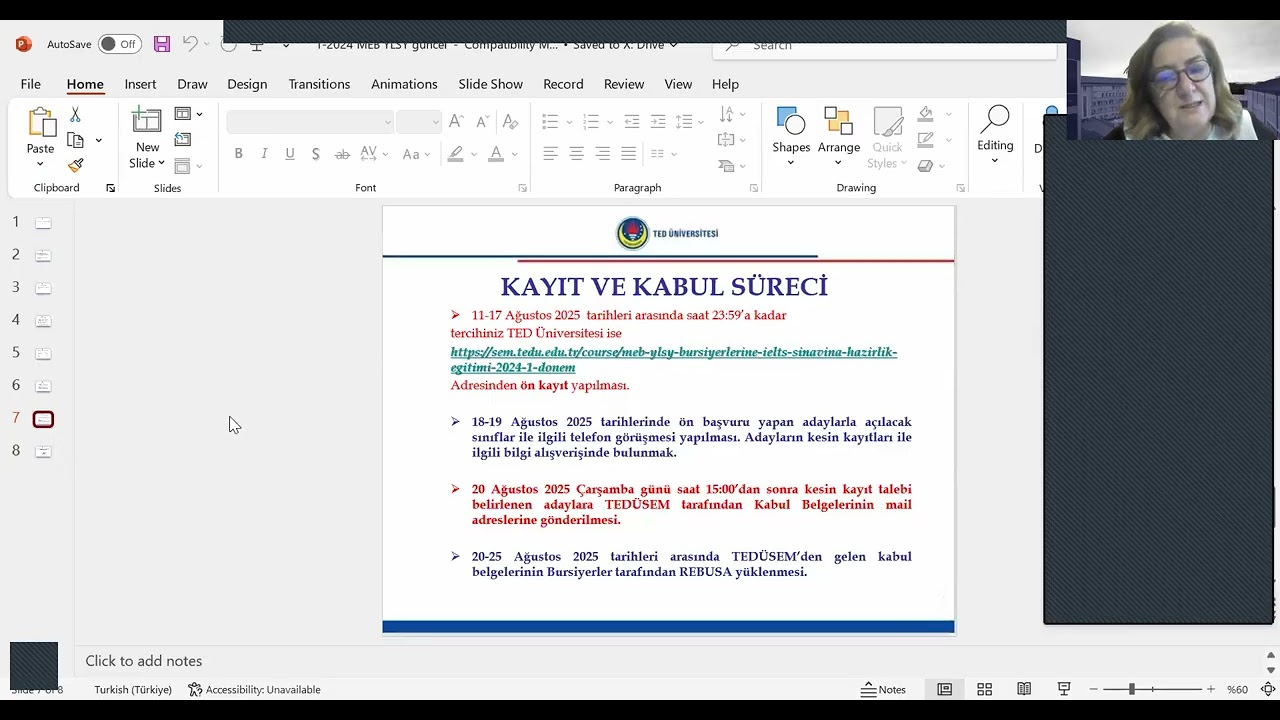Screen dimensions: 1280x720
Task: Align text left
Action: (x=550, y=154)
